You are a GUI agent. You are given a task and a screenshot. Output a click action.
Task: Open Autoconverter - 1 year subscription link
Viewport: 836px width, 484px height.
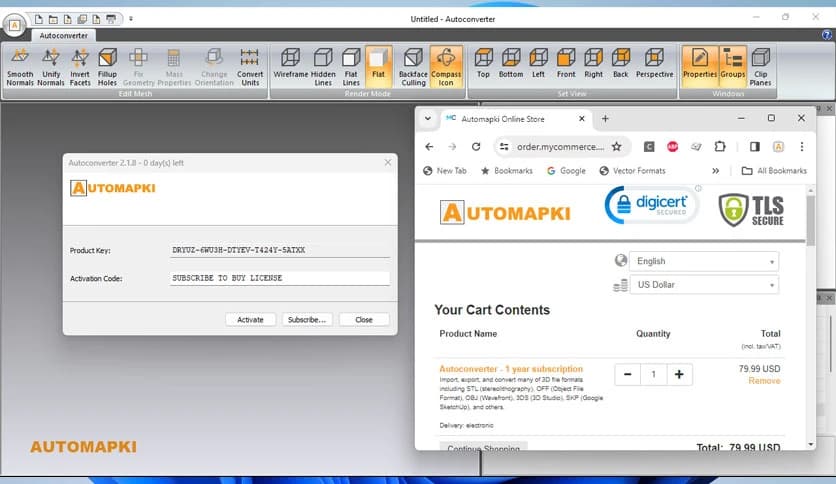click(511, 369)
